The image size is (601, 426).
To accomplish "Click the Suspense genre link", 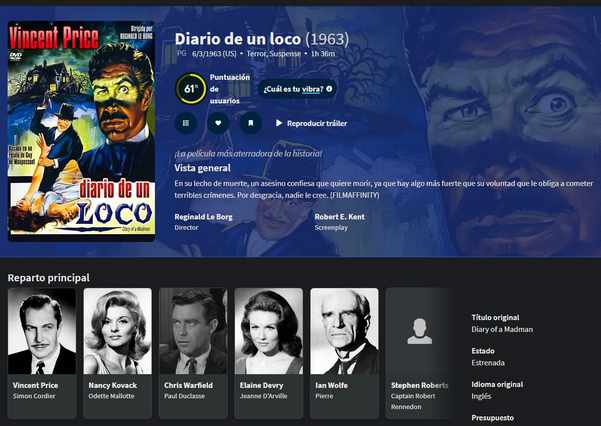I will [285, 54].
